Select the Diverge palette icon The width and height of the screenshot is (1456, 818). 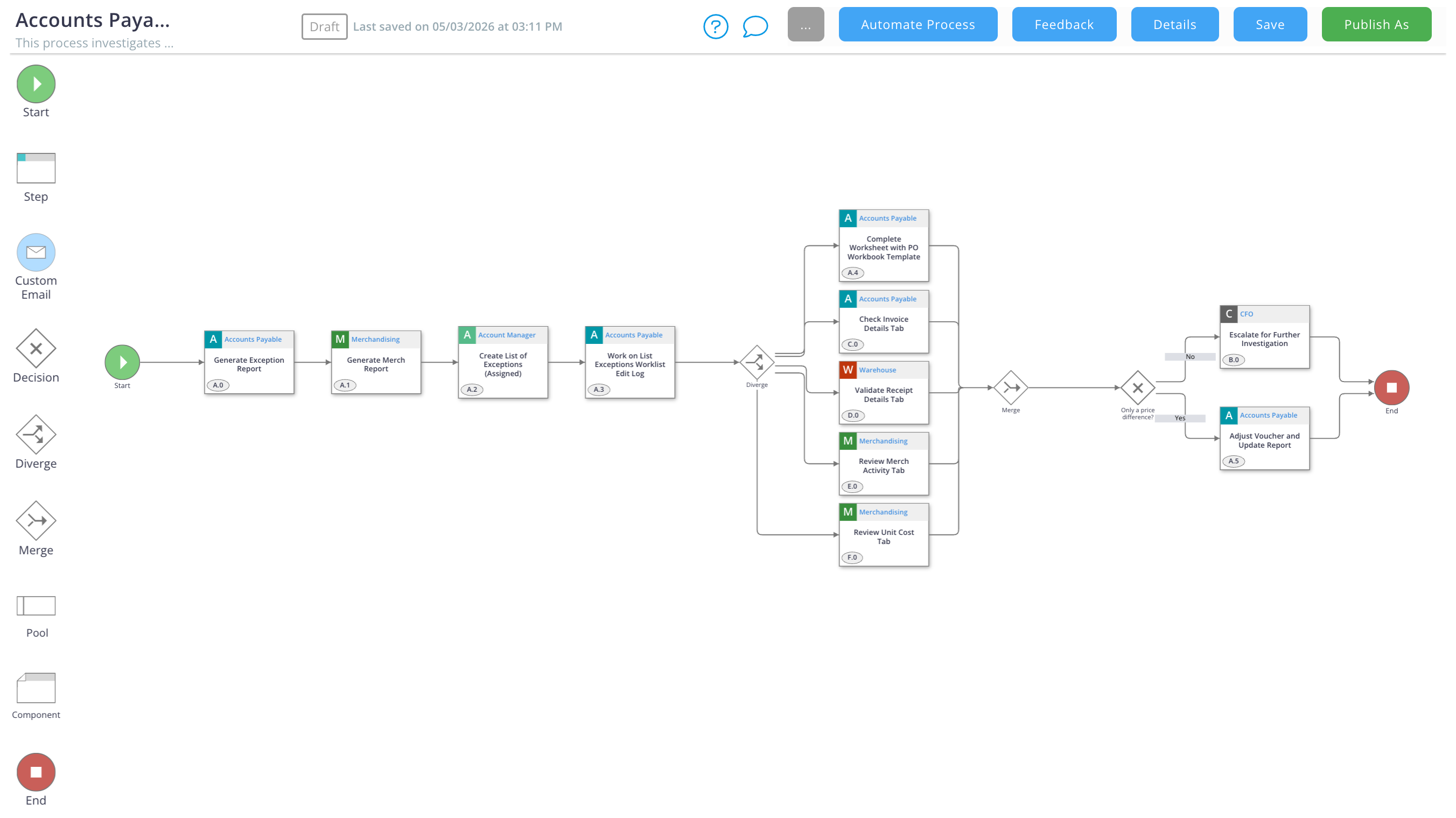[36, 434]
